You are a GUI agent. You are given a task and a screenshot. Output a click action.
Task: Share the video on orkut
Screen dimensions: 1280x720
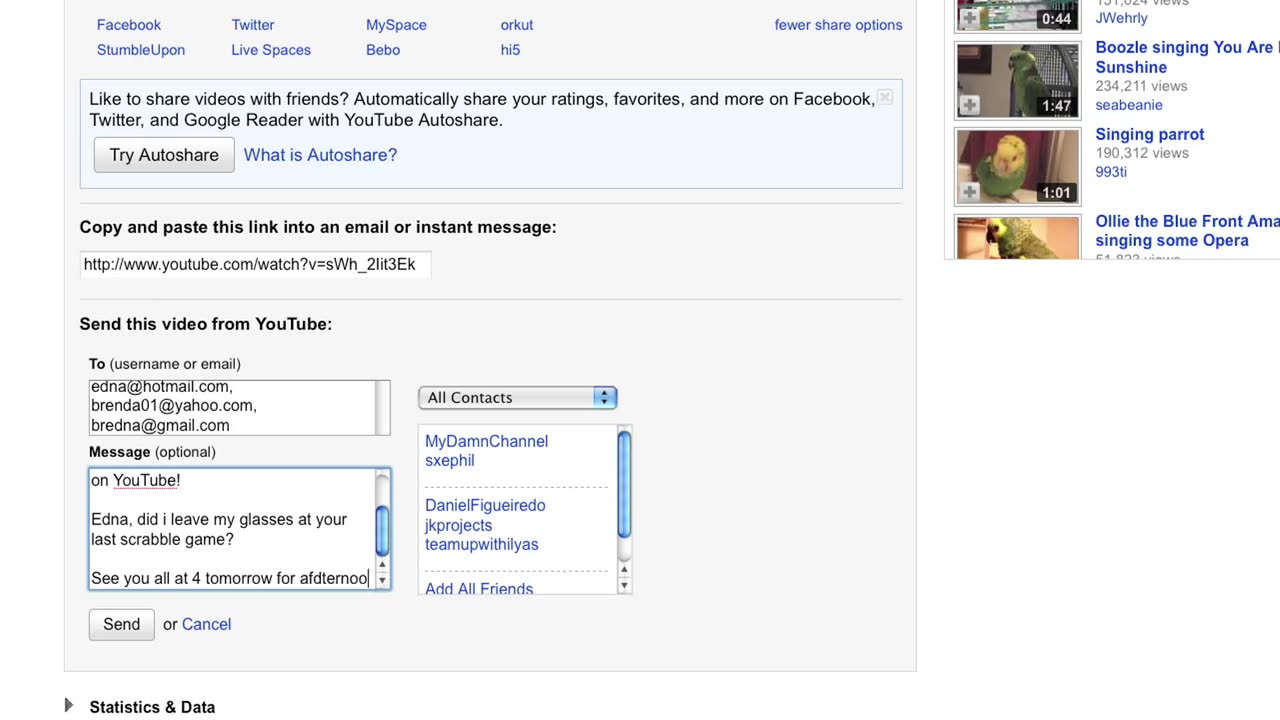[516, 25]
